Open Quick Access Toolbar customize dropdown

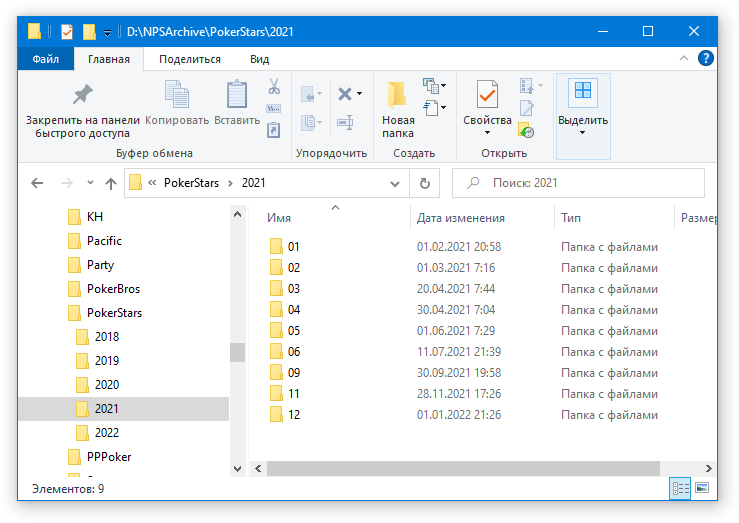tap(107, 33)
